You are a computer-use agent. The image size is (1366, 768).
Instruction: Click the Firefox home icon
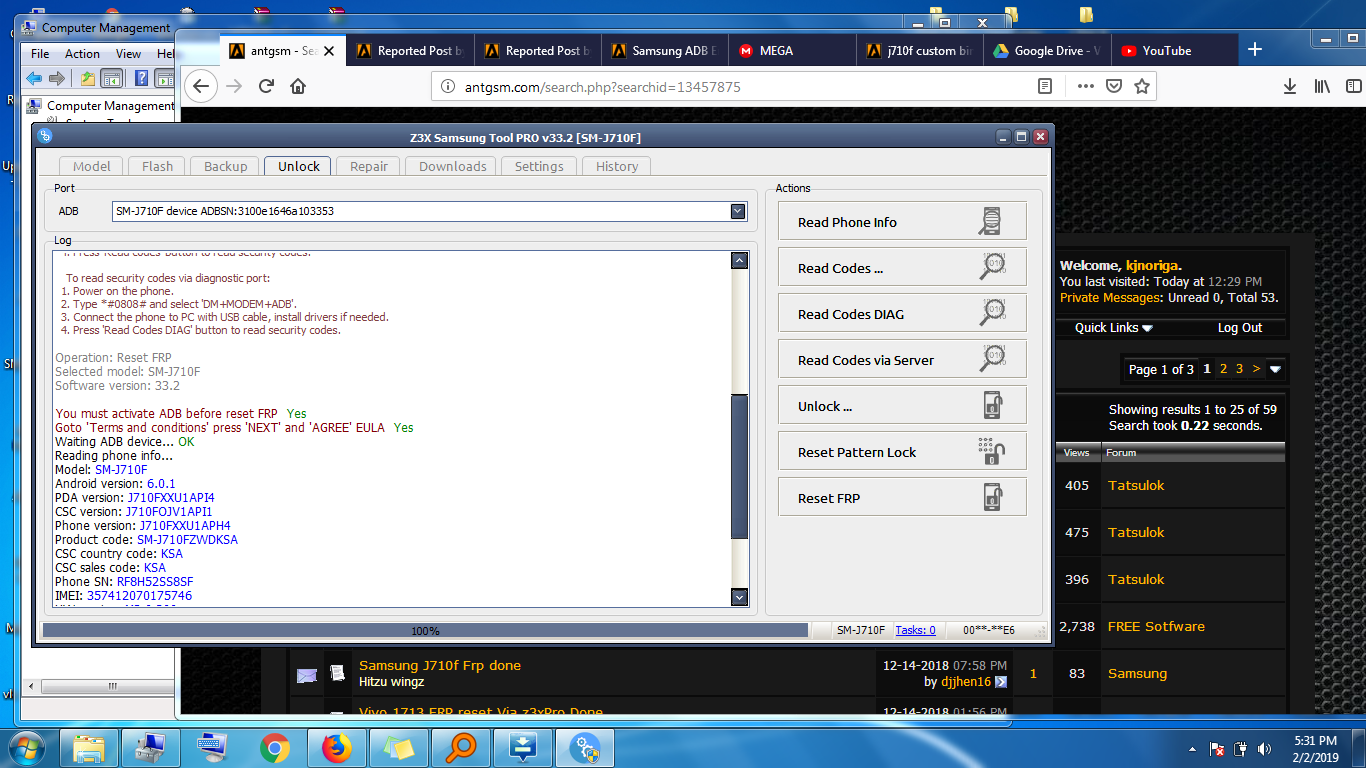point(298,86)
